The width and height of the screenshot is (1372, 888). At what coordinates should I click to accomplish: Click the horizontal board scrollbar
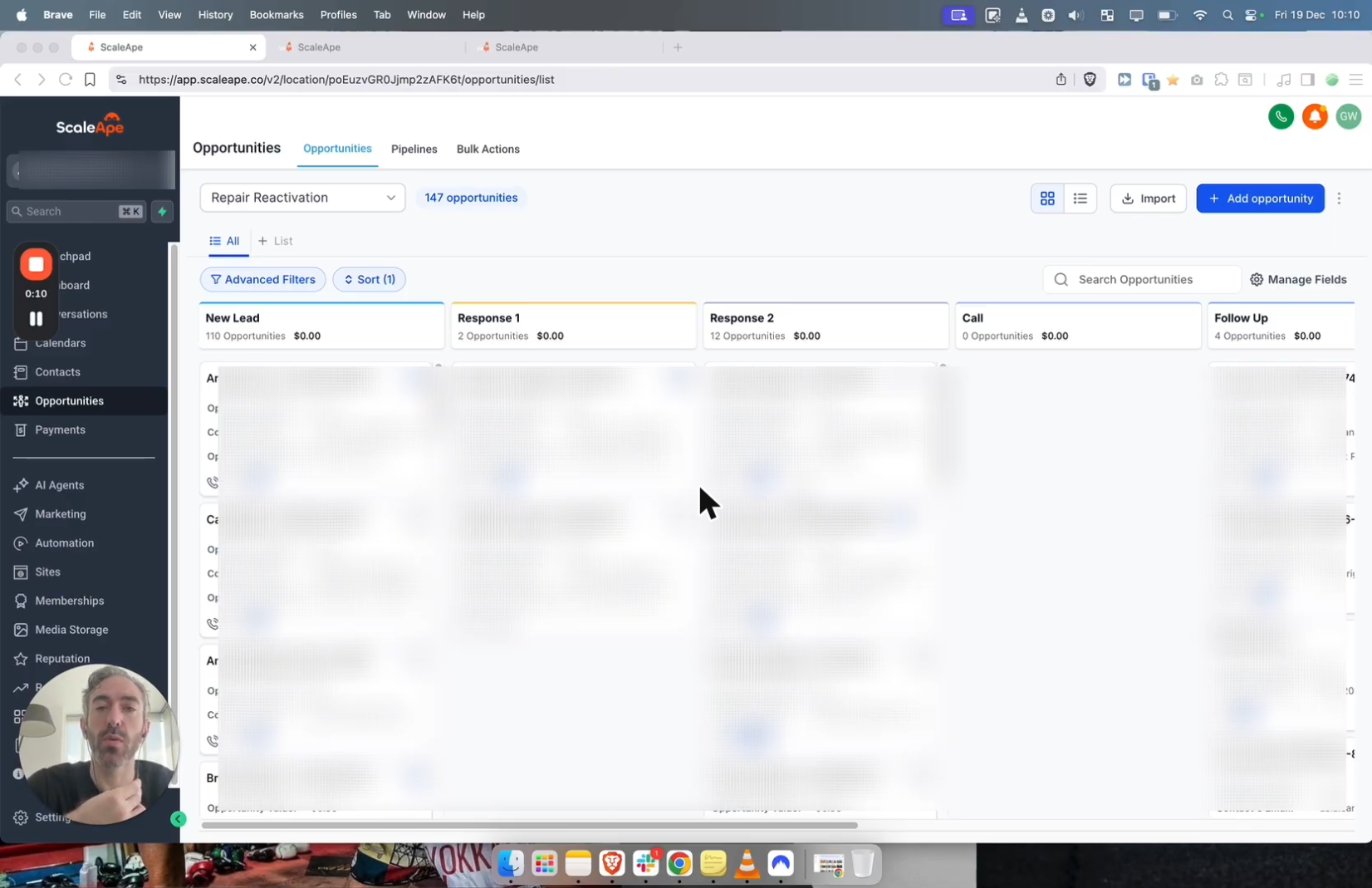click(x=530, y=825)
